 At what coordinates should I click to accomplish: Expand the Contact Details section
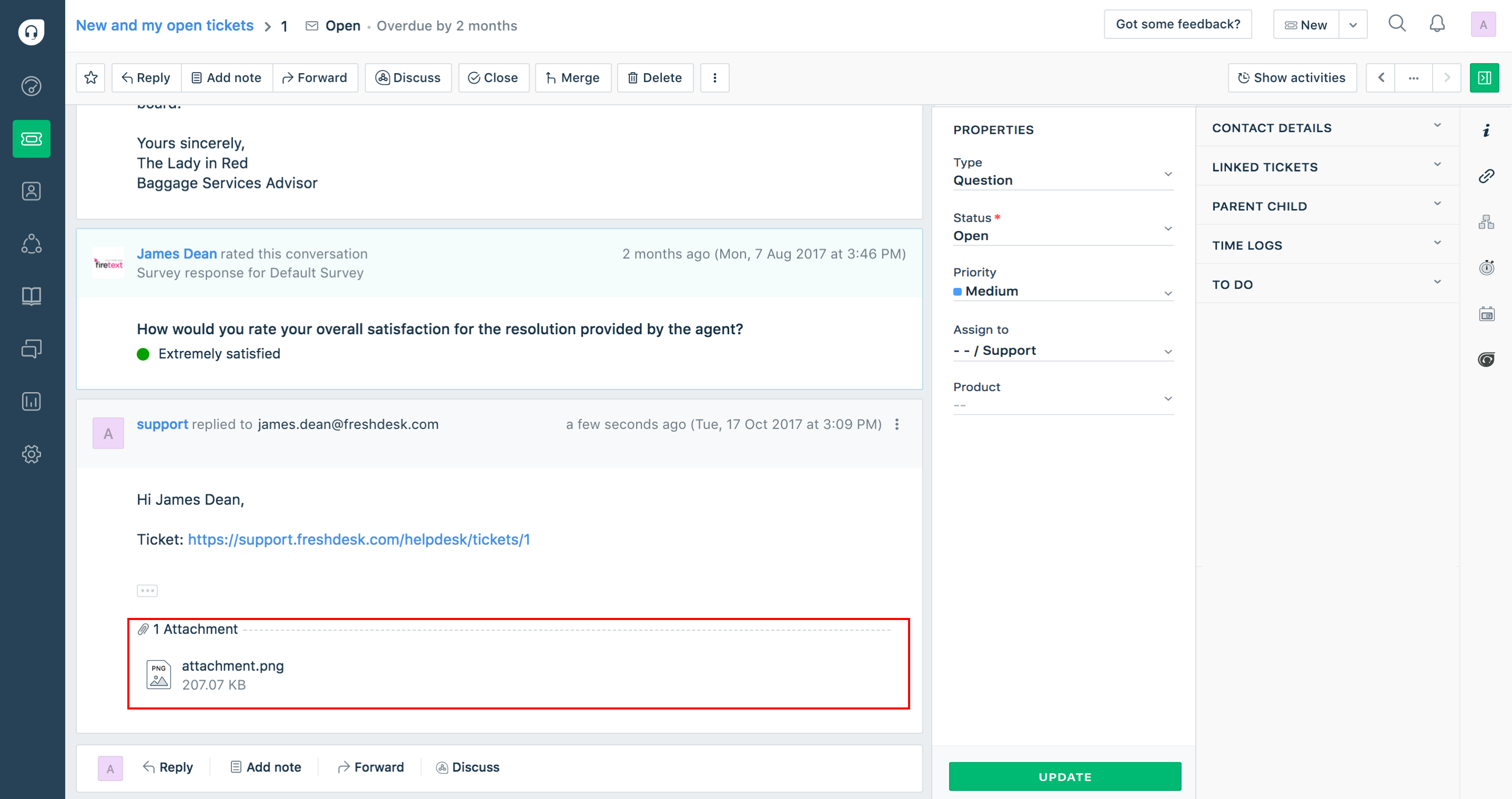pyautogui.click(x=1328, y=127)
